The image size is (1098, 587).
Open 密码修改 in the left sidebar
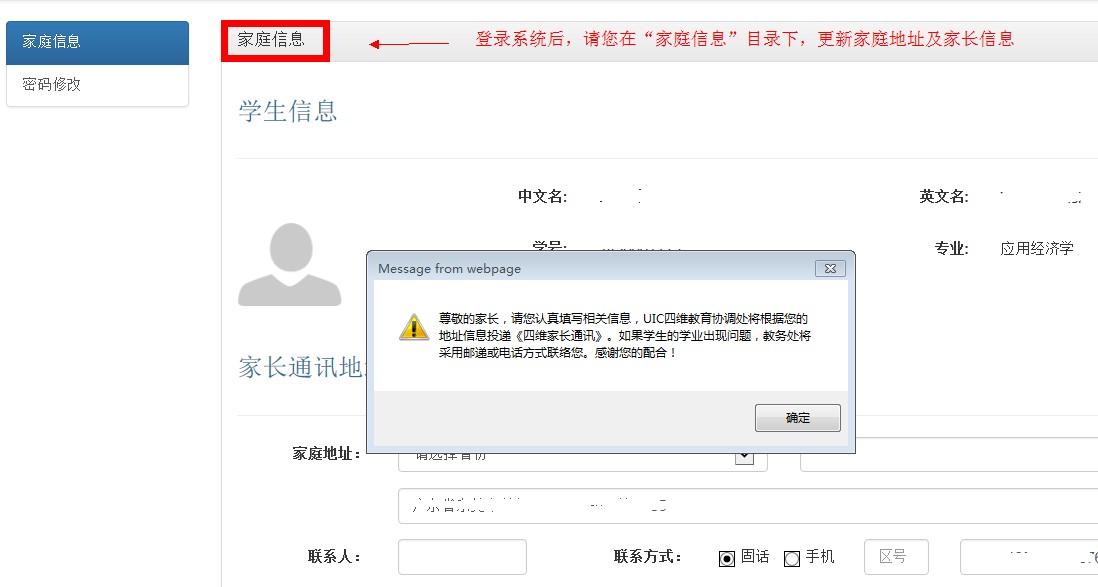click(x=97, y=85)
